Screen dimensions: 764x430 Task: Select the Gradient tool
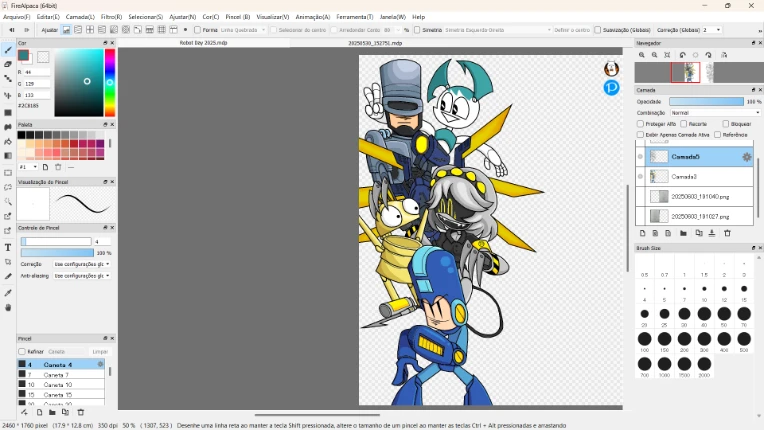point(8,156)
